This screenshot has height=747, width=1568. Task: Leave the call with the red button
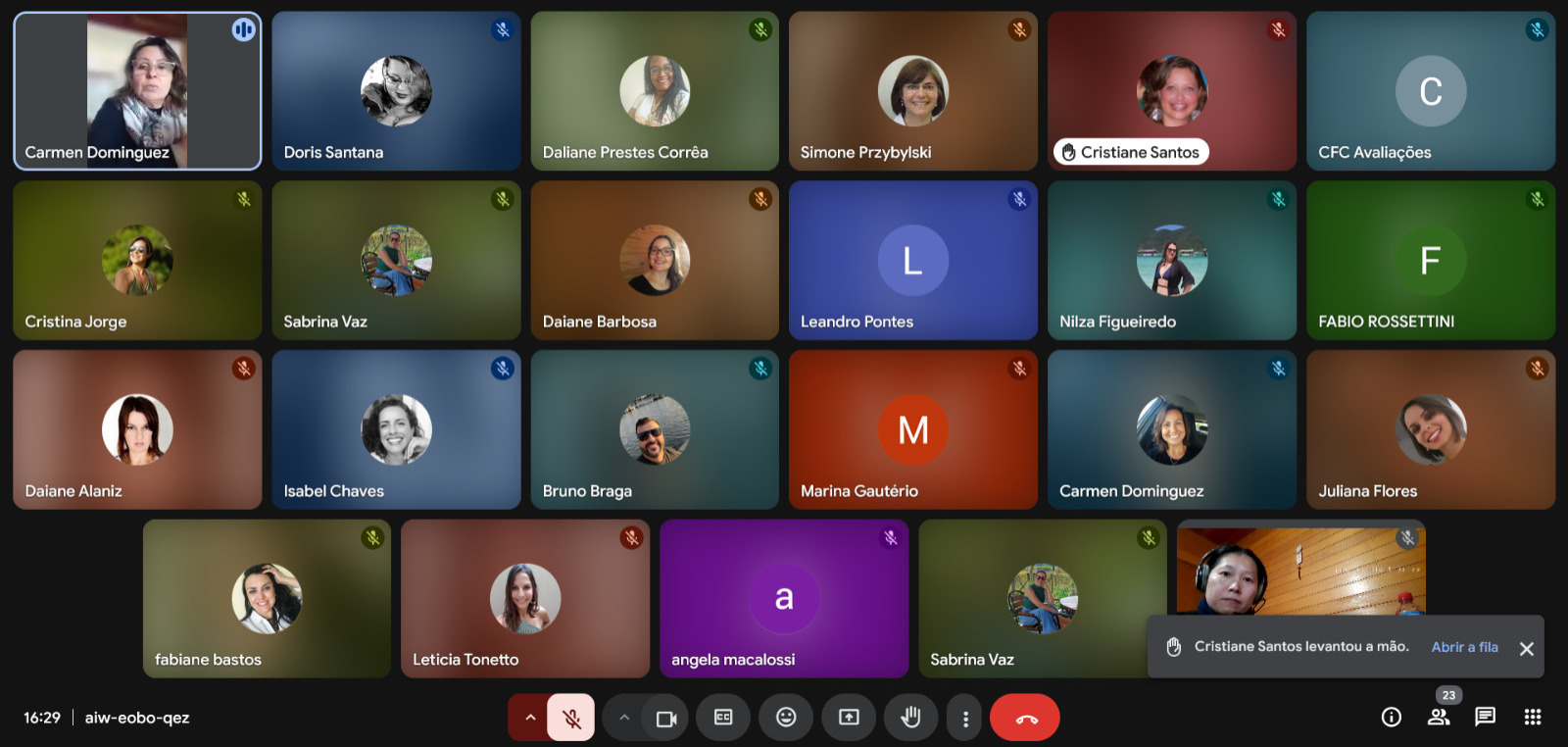point(1025,718)
